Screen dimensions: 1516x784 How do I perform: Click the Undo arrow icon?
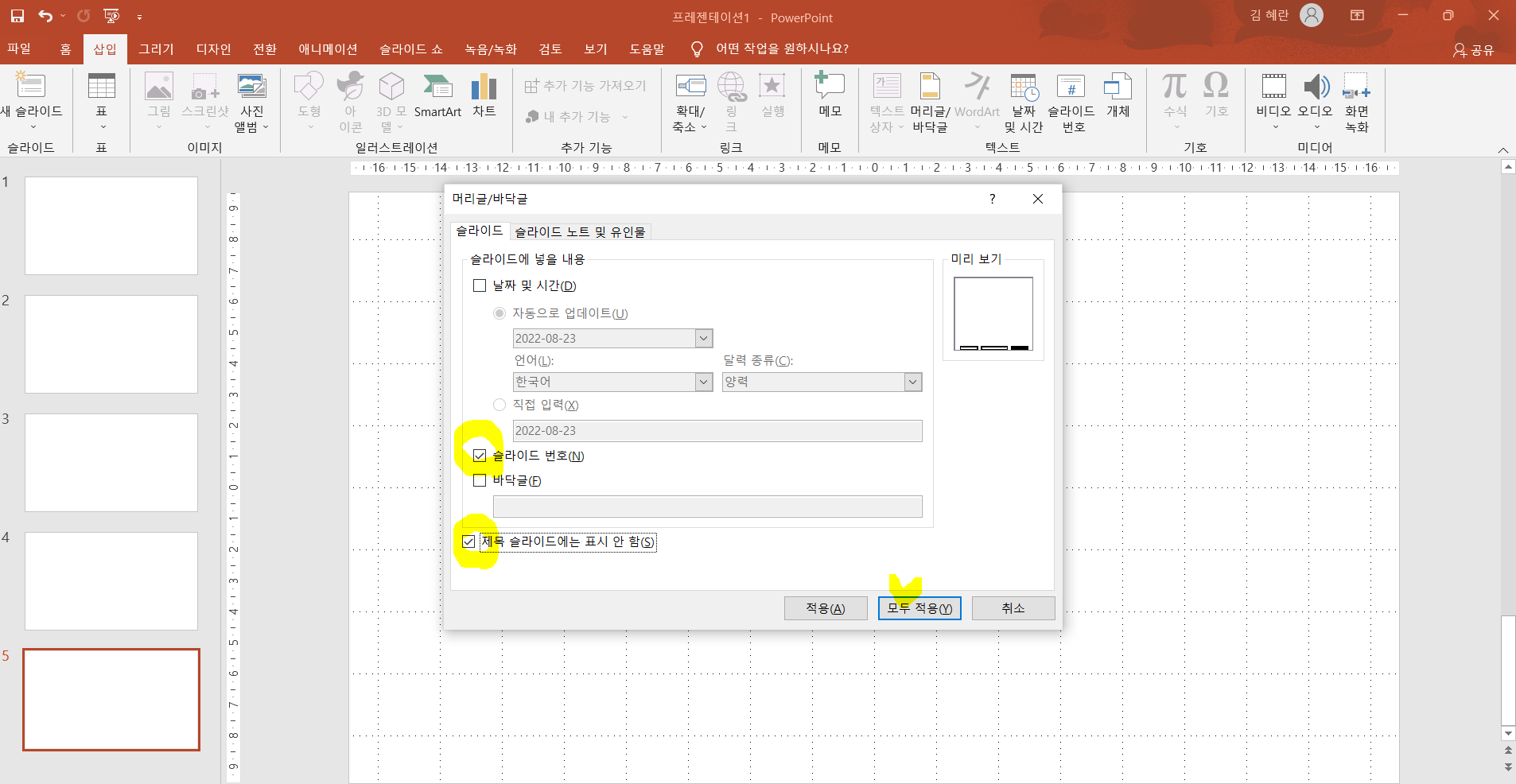click(45, 16)
